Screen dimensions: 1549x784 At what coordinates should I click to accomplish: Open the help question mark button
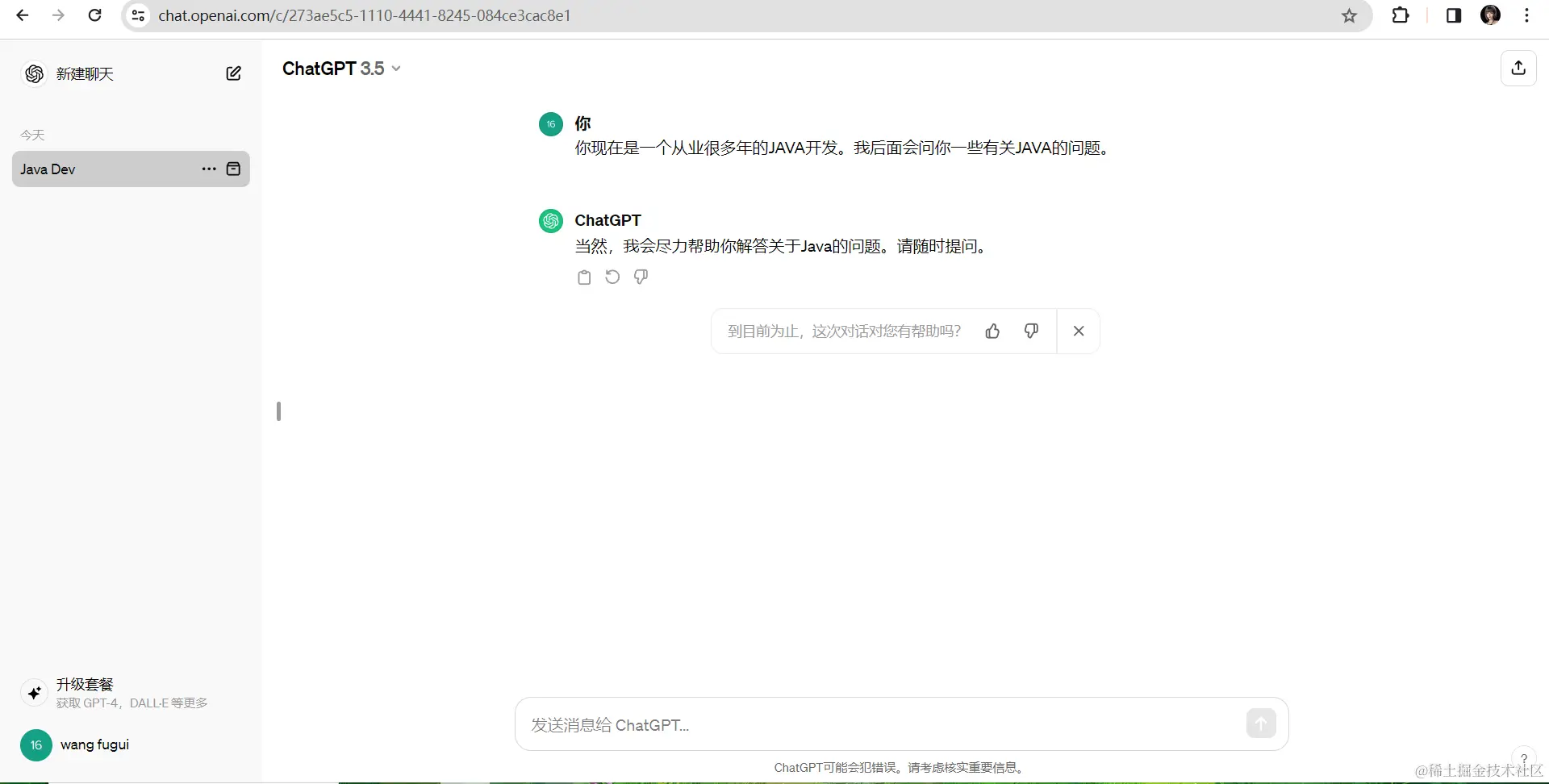click(1523, 757)
